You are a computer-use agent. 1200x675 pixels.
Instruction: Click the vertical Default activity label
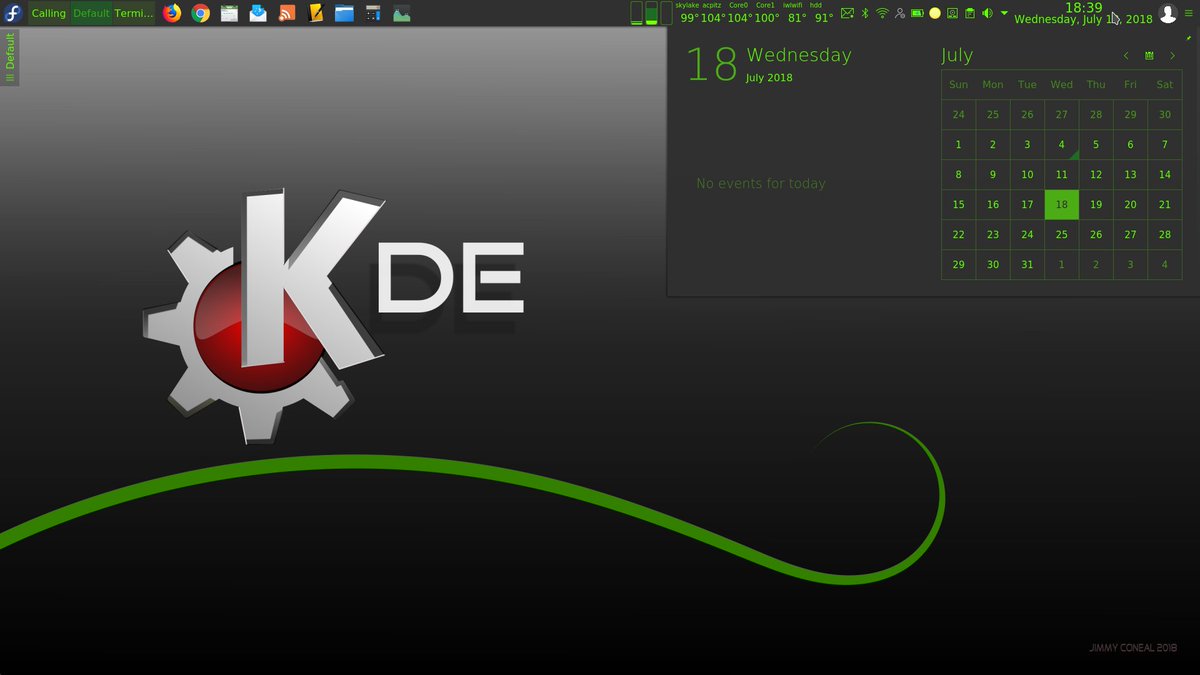(x=10, y=57)
